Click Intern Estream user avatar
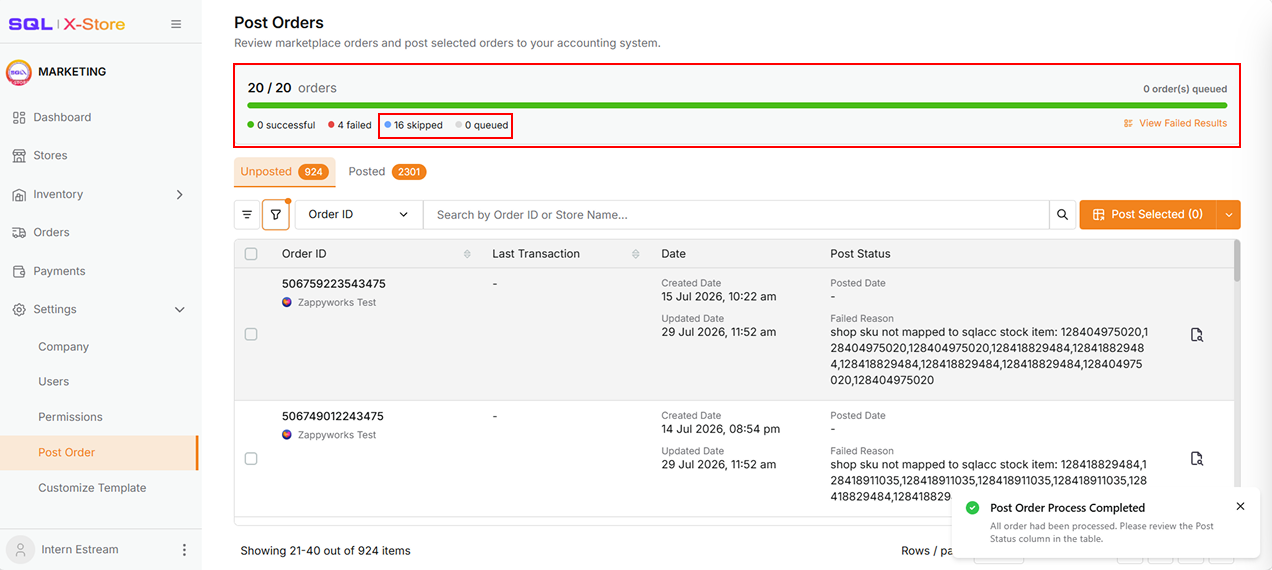This screenshot has width=1272, height=570. 20,549
